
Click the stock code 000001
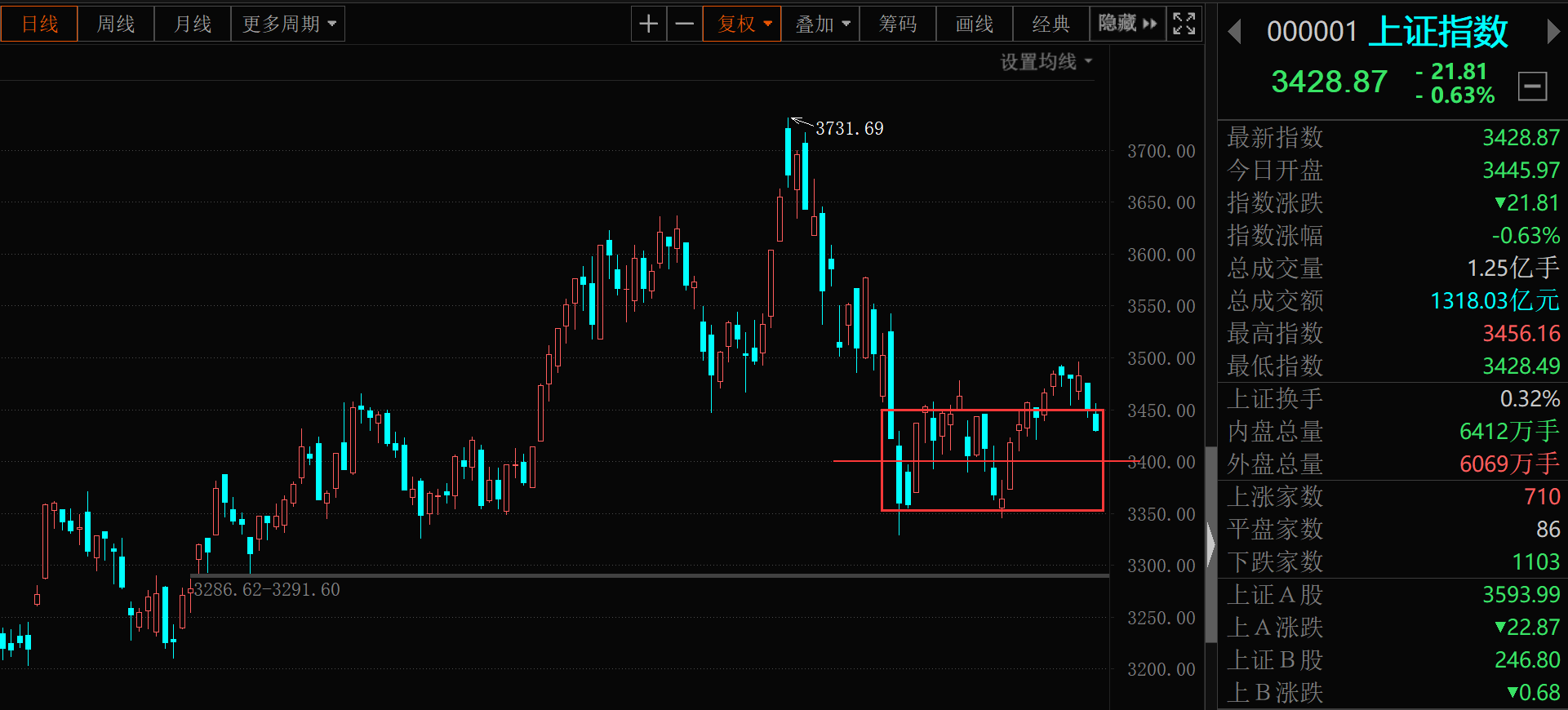click(x=1312, y=32)
